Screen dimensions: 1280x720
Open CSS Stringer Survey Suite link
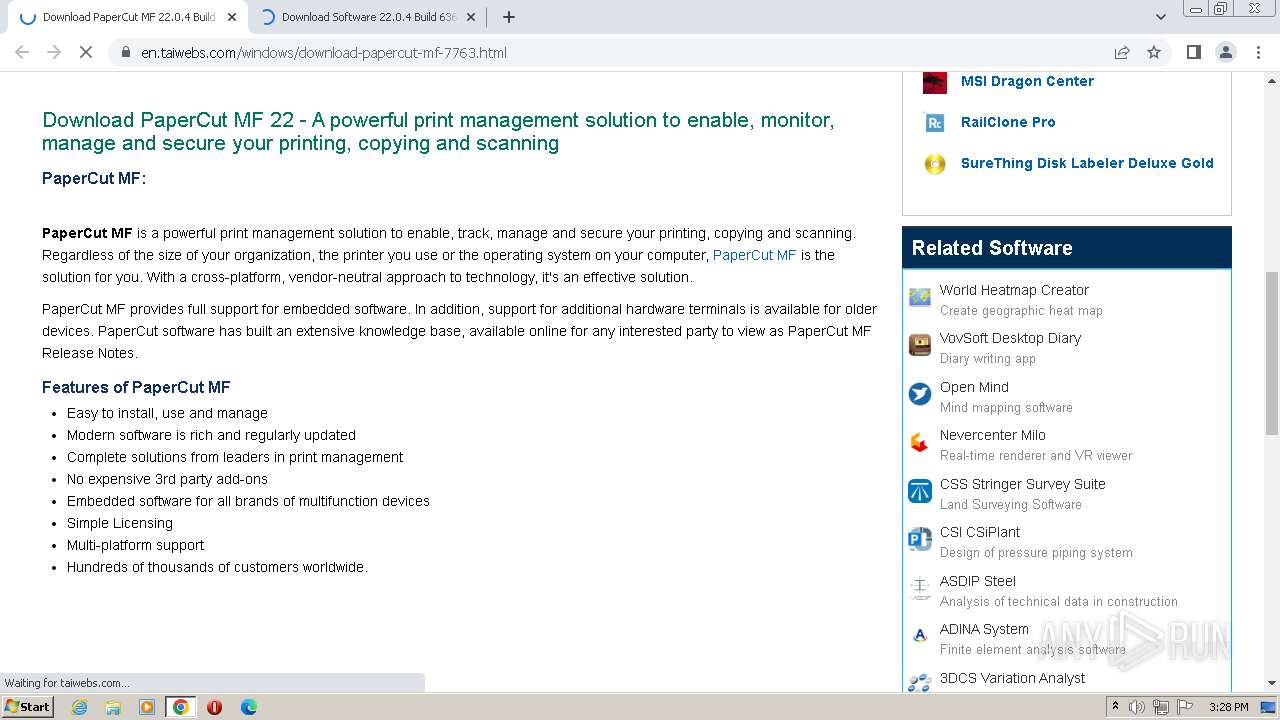1022,484
